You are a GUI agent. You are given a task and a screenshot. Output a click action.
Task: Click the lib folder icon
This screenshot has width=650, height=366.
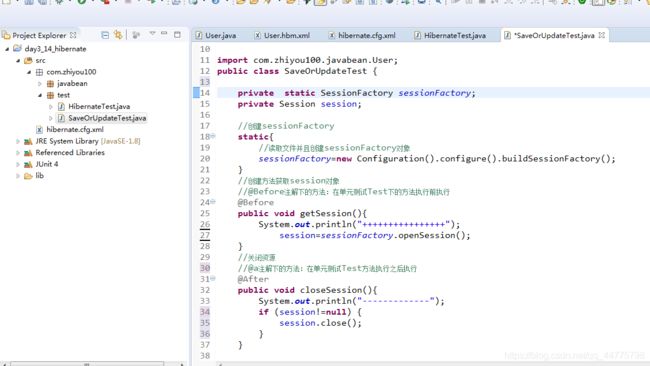[28, 176]
